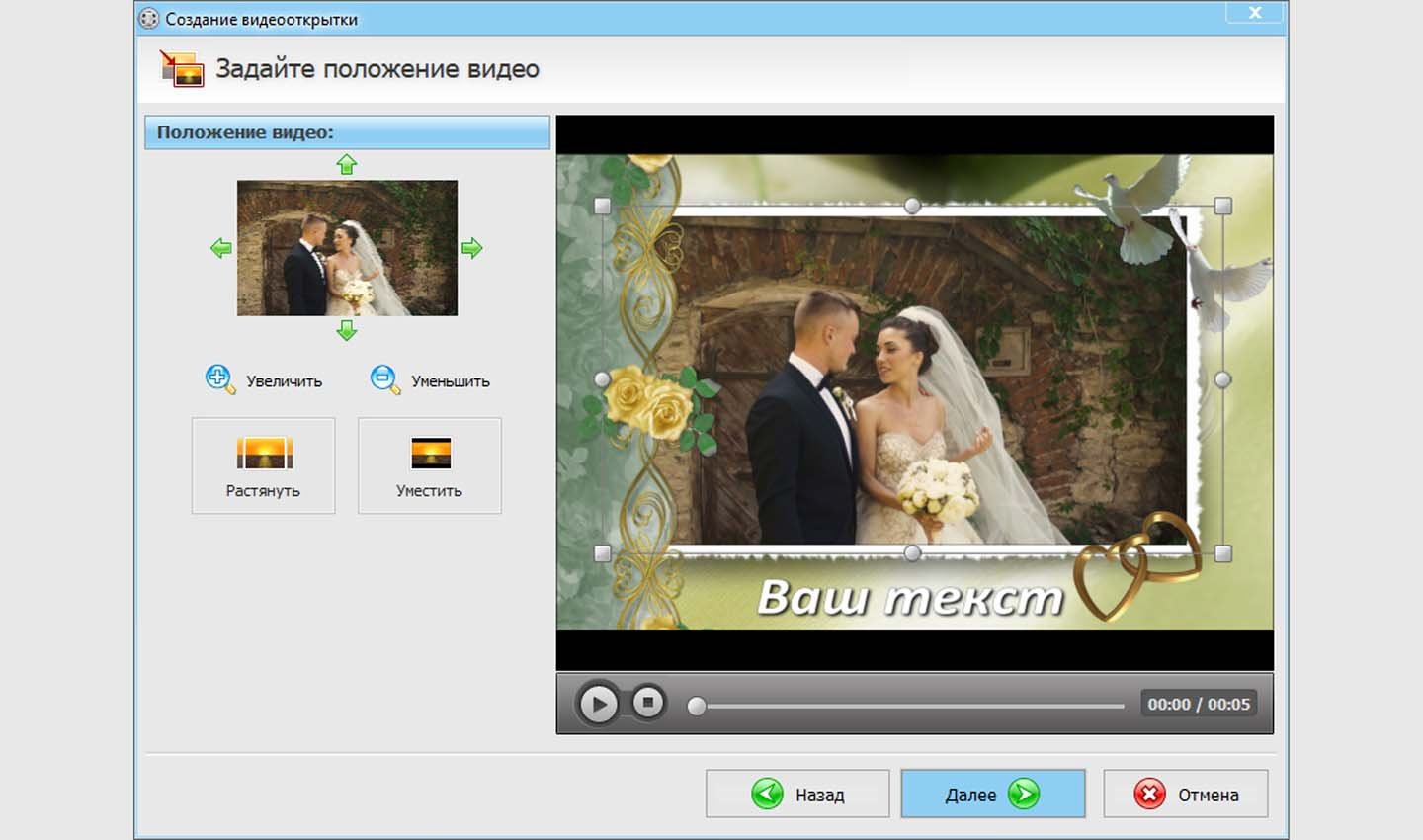The image size is (1423, 840).
Task: Go back with the Назад button
Action: point(797,794)
